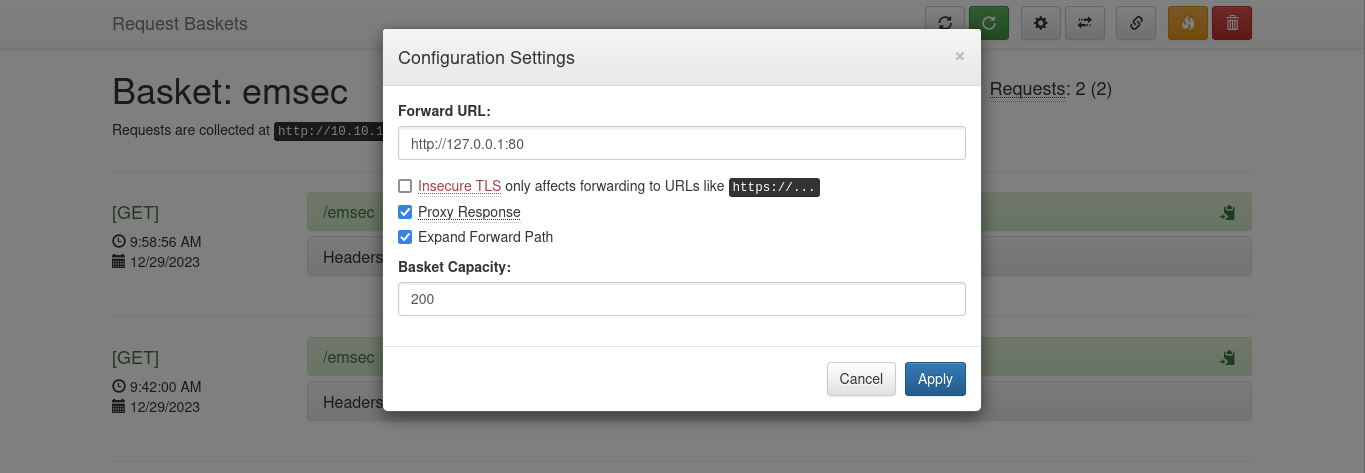This screenshot has height=473, width=1365.
Task: Toggle the green auto-refresh button
Action: point(988,23)
